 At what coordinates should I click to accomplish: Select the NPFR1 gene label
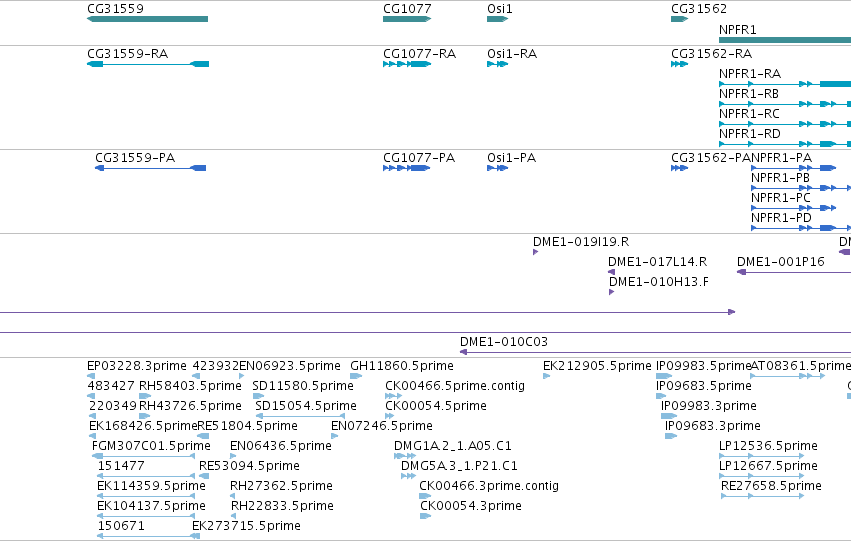737,30
